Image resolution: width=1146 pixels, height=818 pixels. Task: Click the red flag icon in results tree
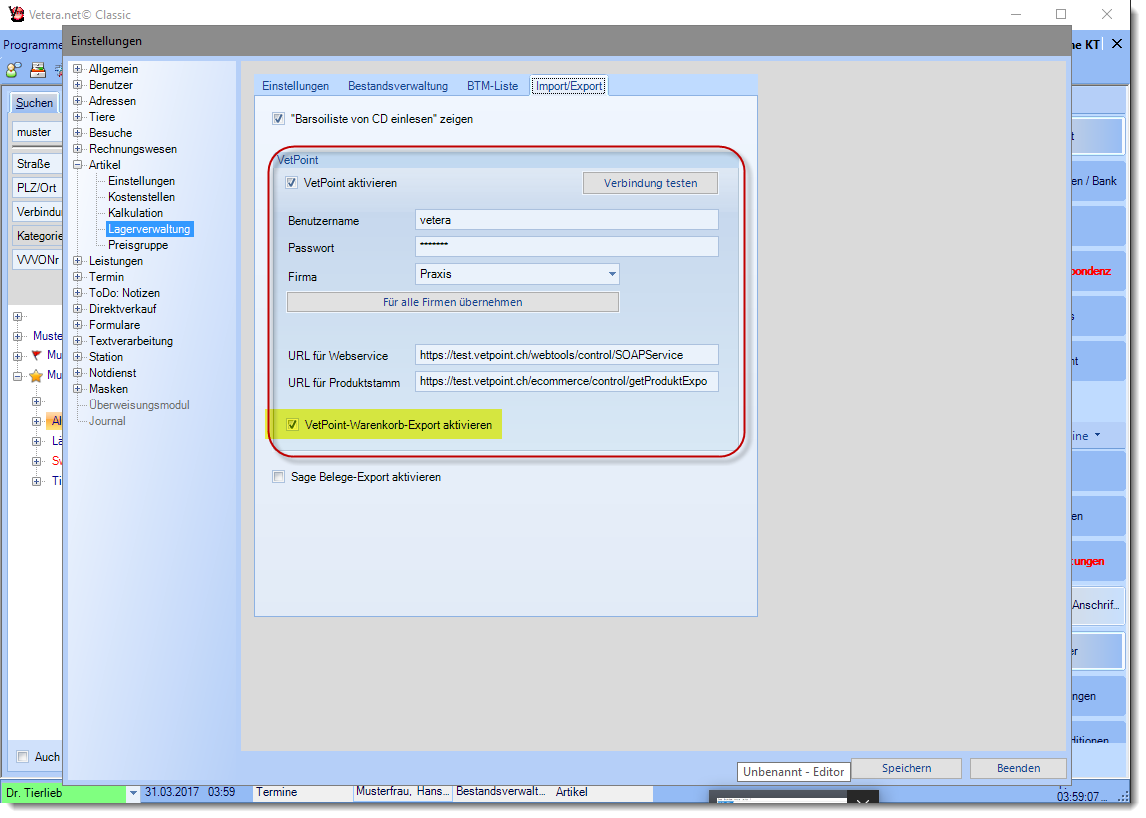click(x=36, y=356)
